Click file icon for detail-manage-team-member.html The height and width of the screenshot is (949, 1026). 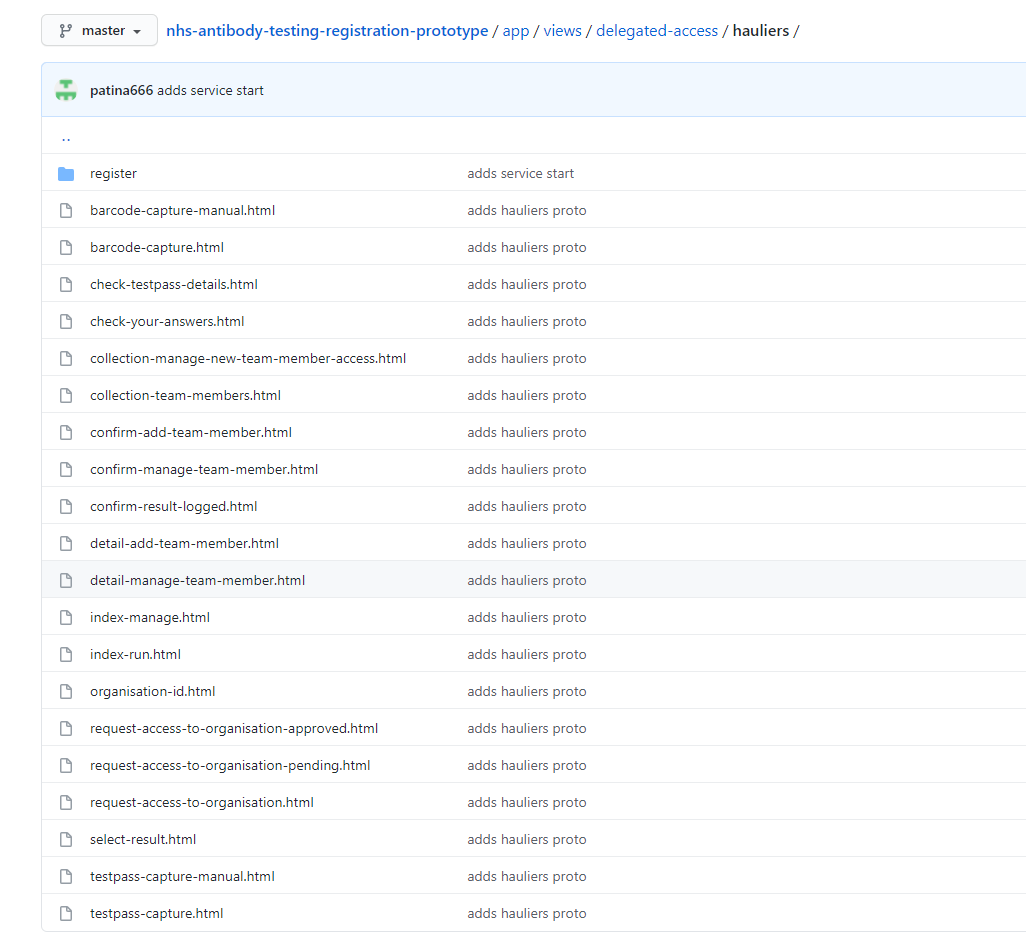(66, 580)
